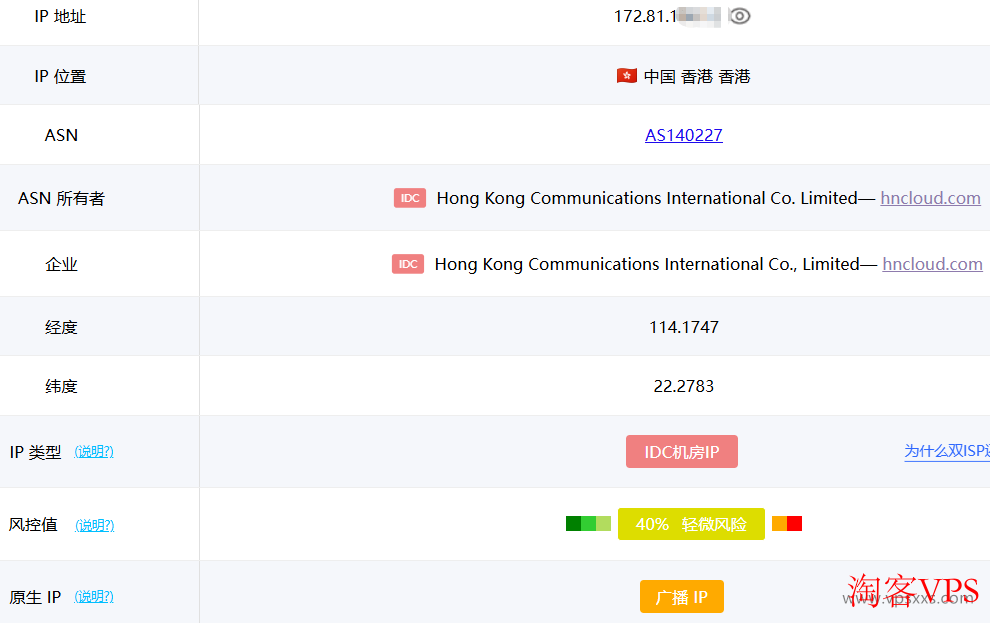Click the 40% 轻微风险 progress badge
Image resolution: width=990 pixels, height=623 pixels.
(x=691, y=523)
